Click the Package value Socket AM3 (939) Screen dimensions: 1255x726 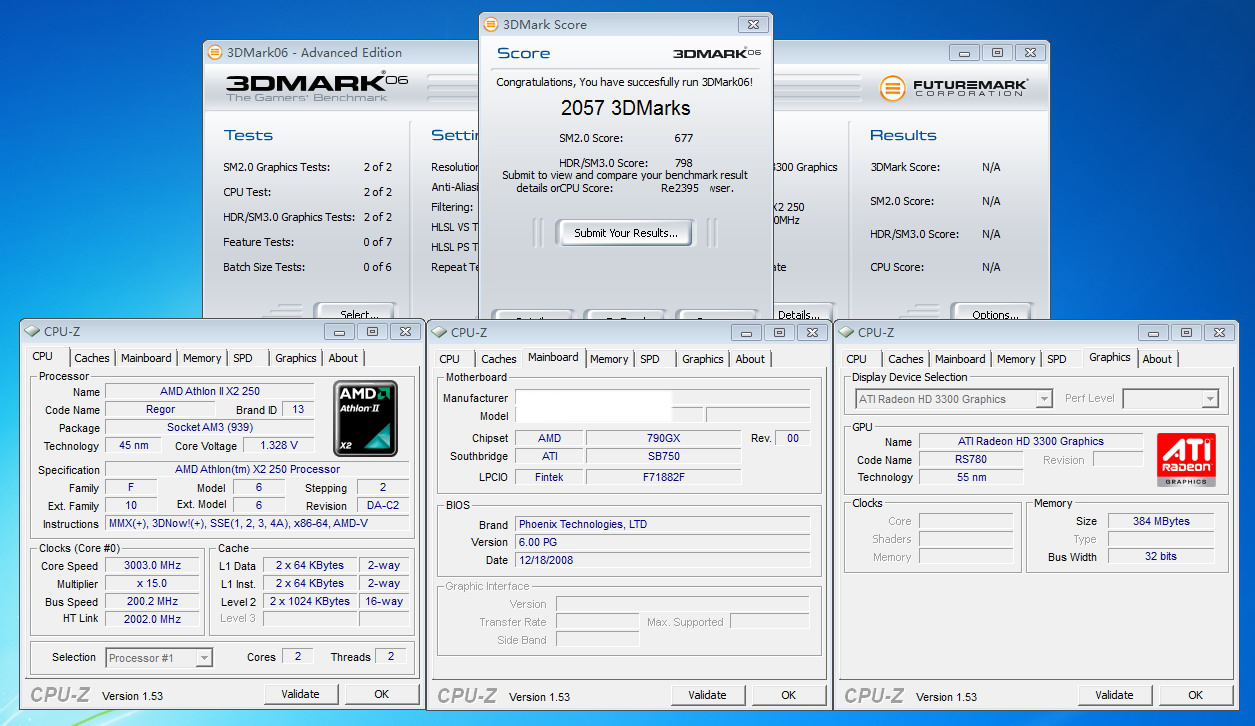pos(212,428)
